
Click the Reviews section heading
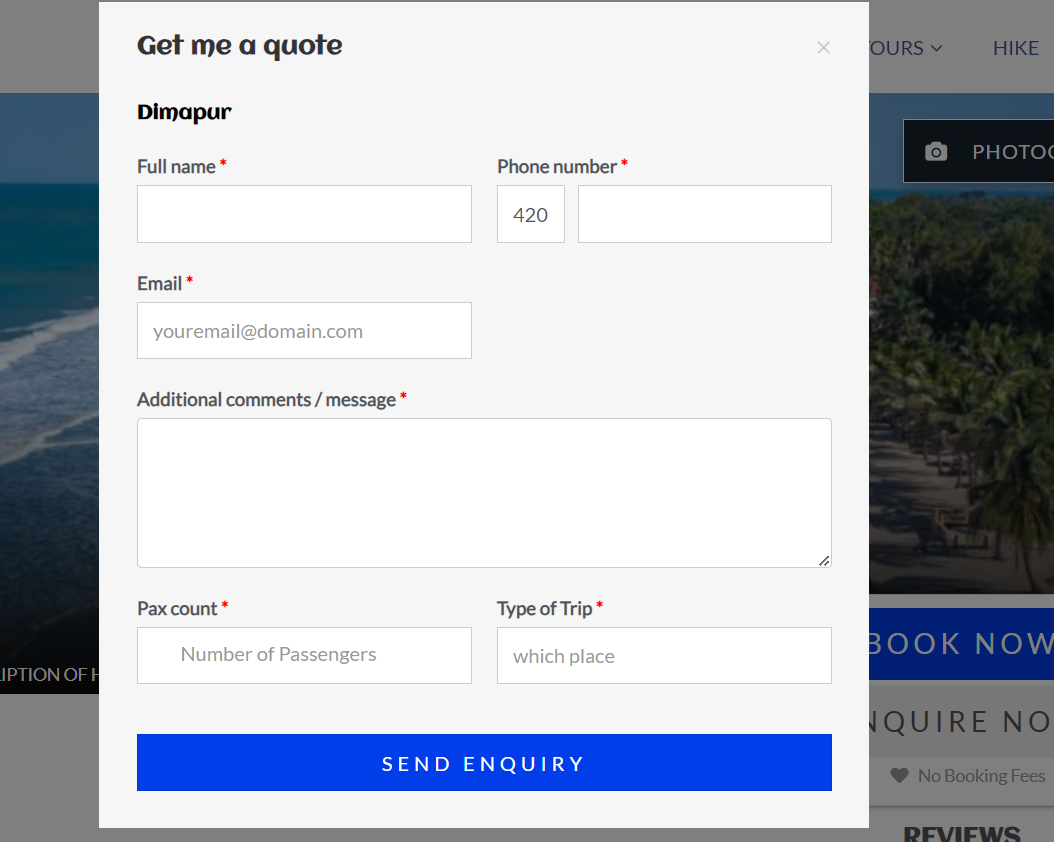[x=961, y=833]
